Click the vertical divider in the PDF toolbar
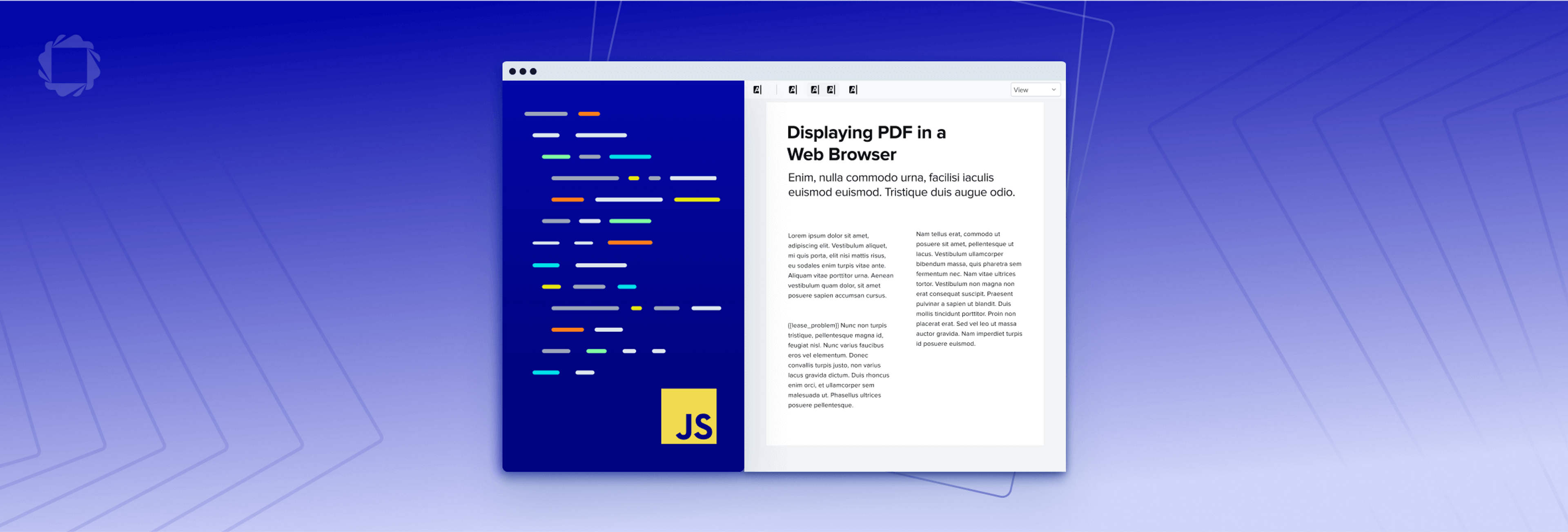Viewport: 1568px width, 532px height. (x=777, y=89)
